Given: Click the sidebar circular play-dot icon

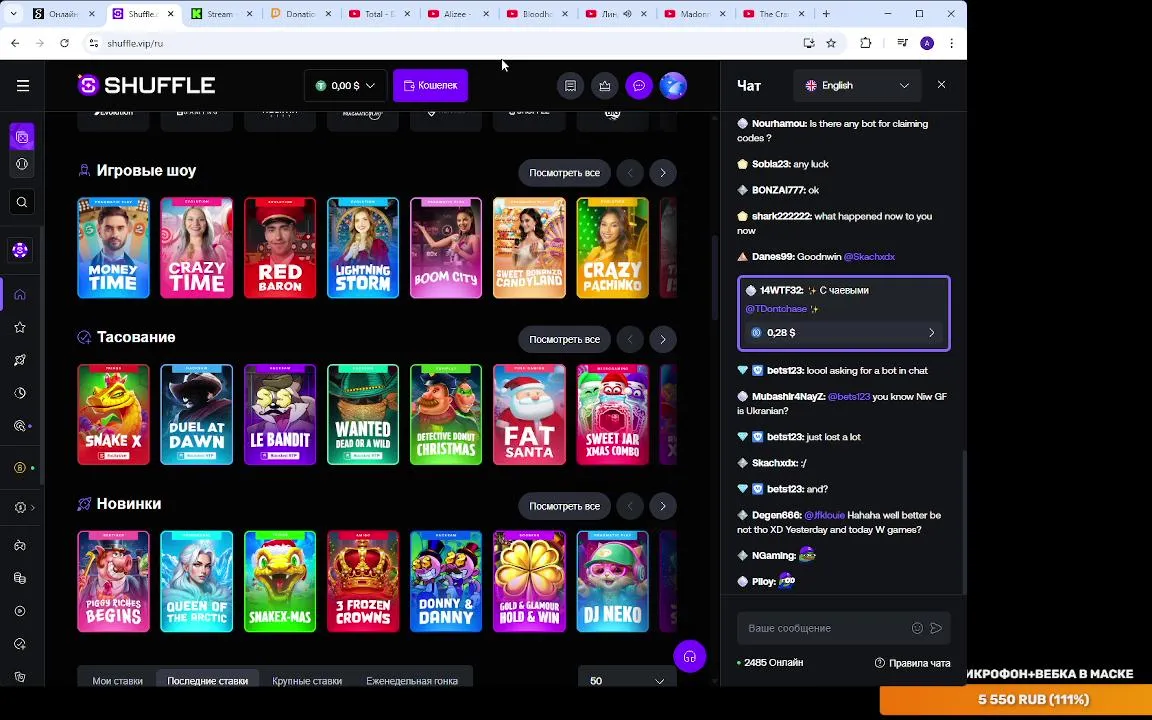Looking at the screenshot, I should click(20, 611).
